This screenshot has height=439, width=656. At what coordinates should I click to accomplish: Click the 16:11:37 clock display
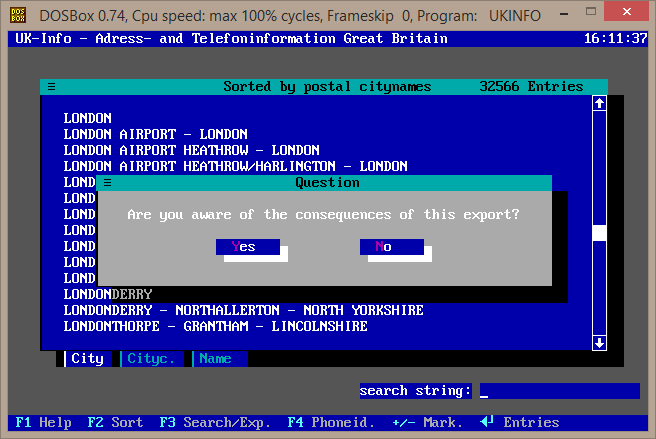tap(615, 39)
